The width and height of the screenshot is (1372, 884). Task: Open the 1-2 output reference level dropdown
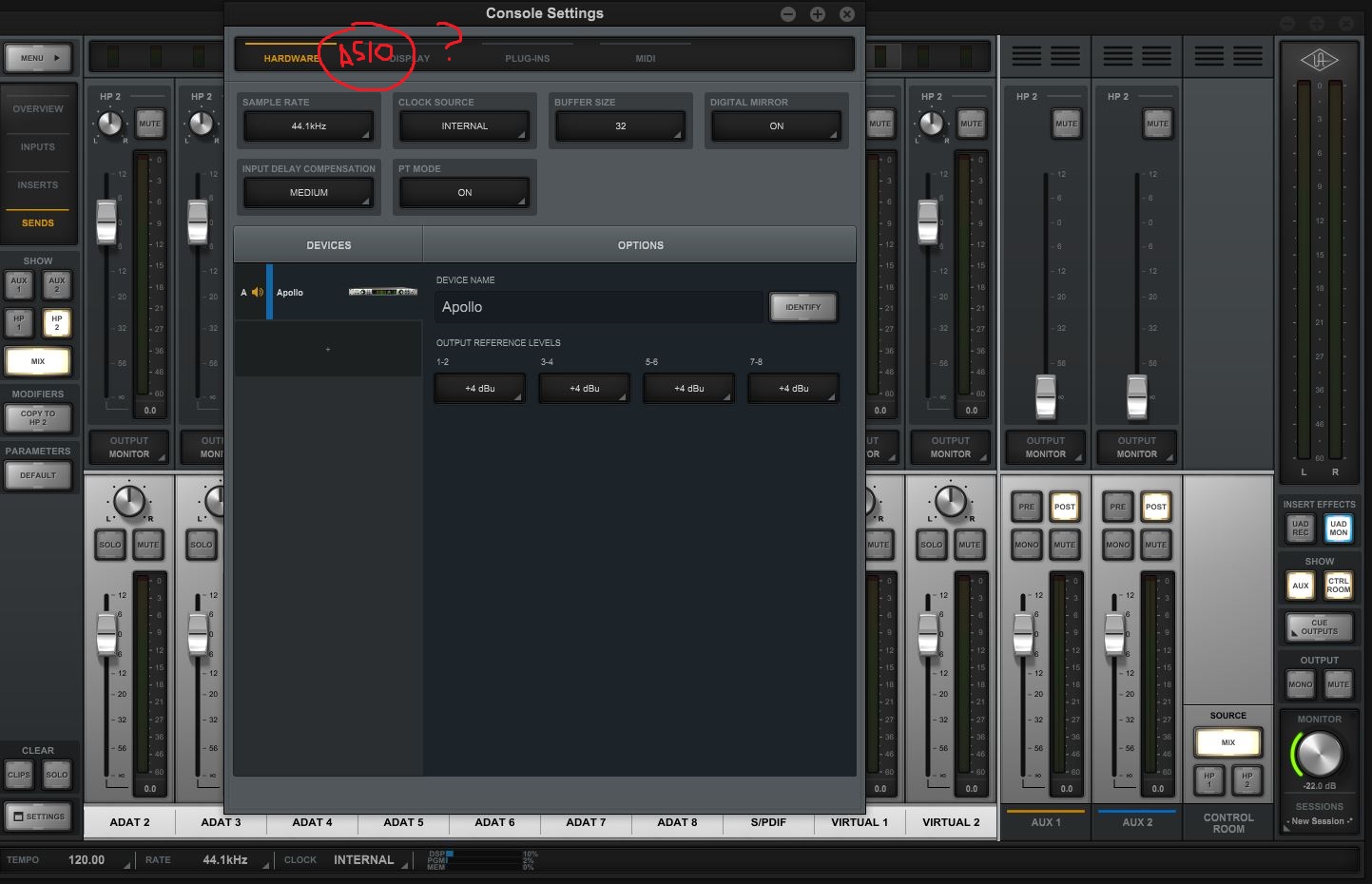480,388
